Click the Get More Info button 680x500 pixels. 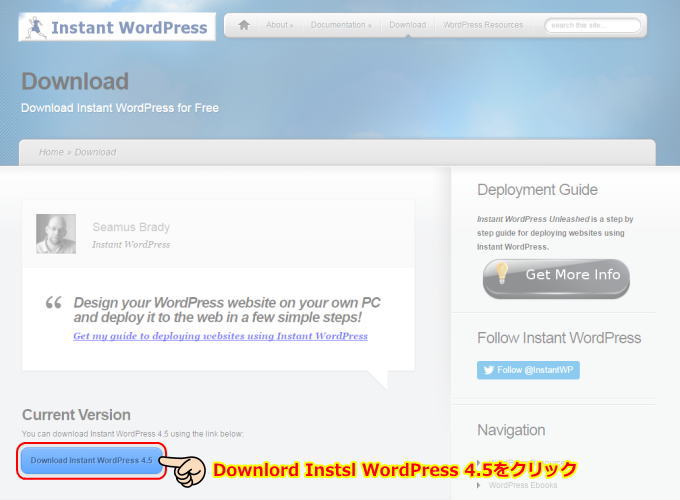pyautogui.click(x=556, y=278)
